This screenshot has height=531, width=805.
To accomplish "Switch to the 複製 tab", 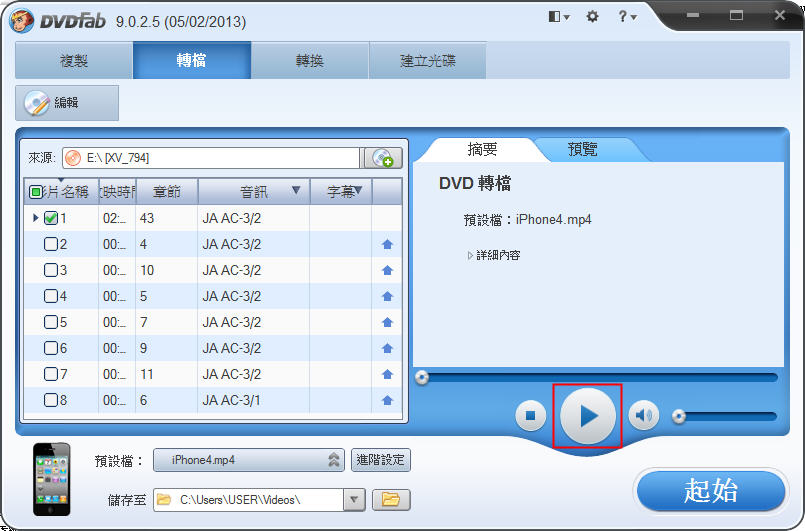I will click(74, 61).
